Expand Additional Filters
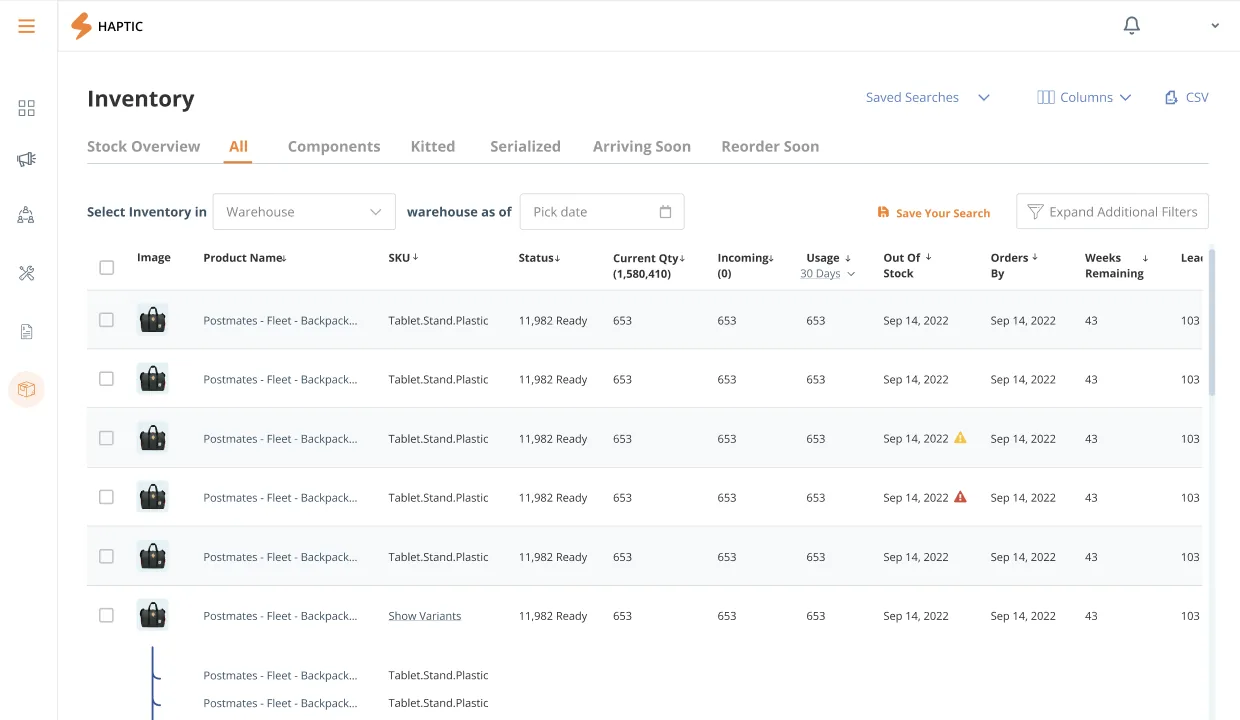The image size is (1240, 720). (1112, 212)
